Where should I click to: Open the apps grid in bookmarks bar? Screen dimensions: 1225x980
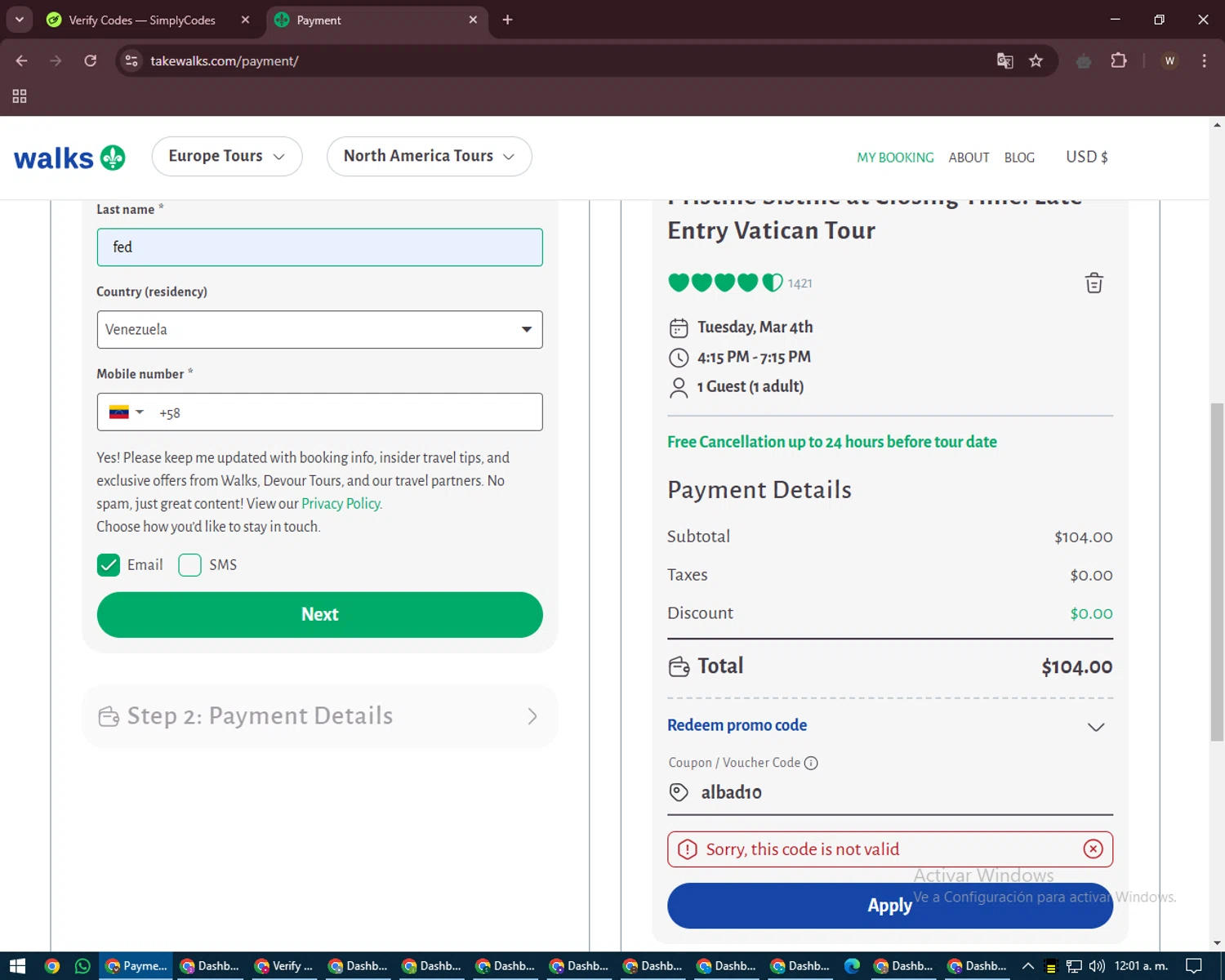click(x=20, y=96)
